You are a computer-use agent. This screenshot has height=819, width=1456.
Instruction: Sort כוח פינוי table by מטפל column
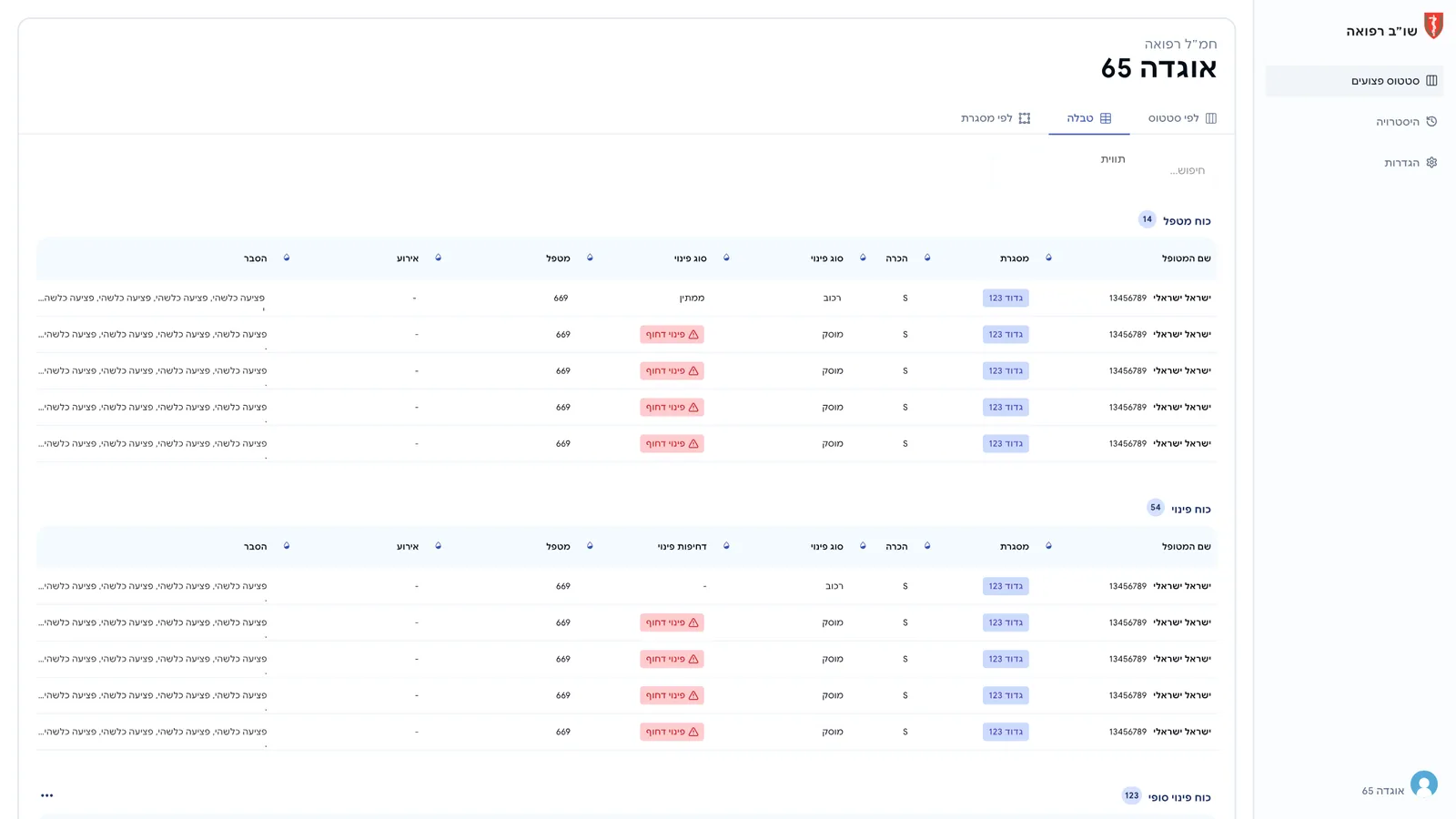pos(590,547)
